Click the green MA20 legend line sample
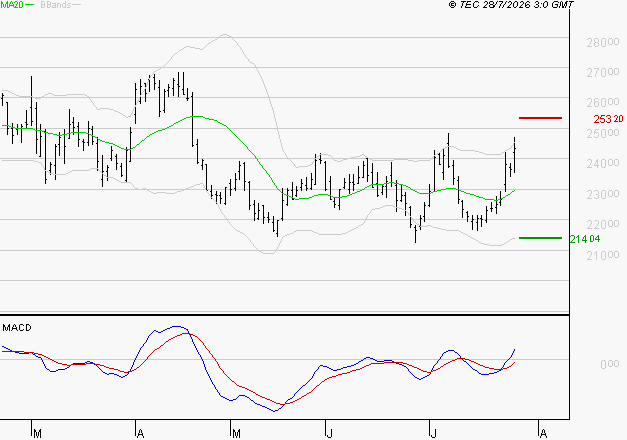 pyautogui.click(x=30, y=5)
